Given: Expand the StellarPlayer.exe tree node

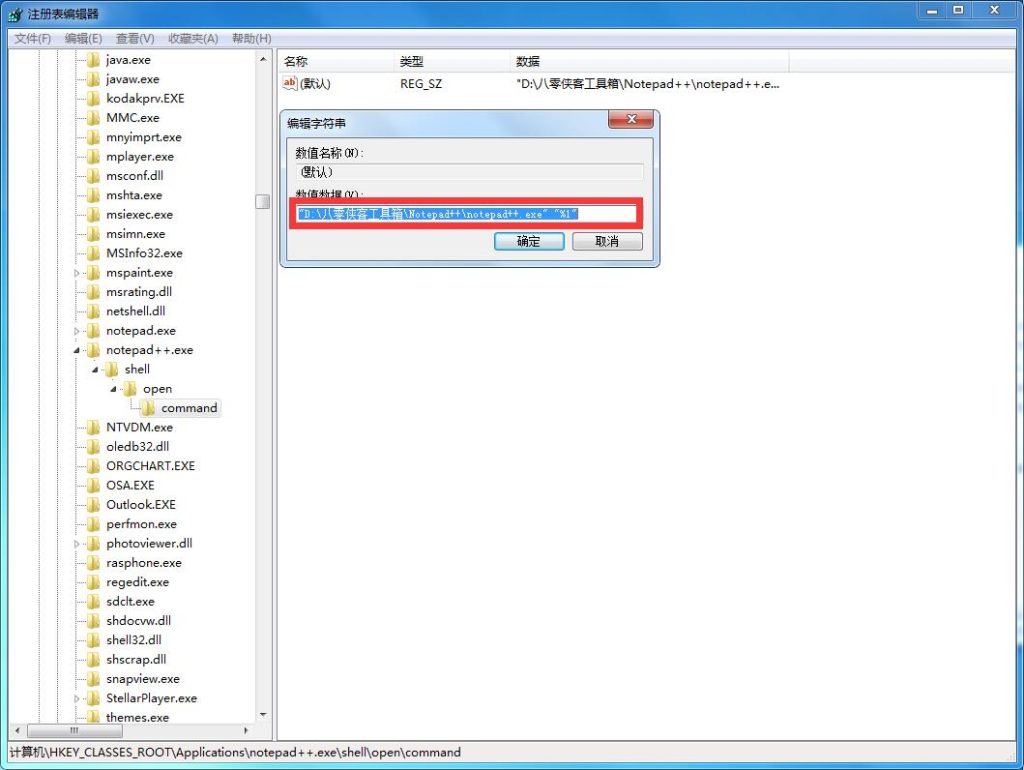Looking at the screenshot, I should click(x=76, y=698).
